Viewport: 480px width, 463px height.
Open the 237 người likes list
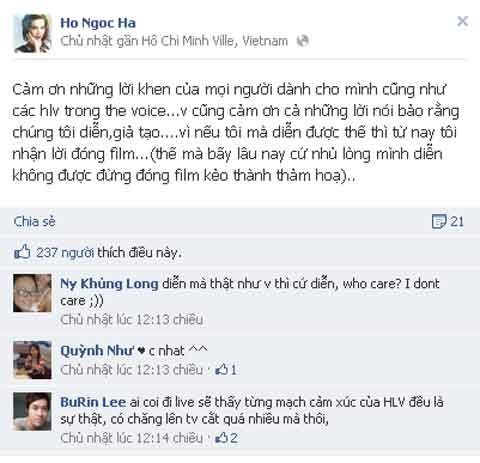coord(65,253)
